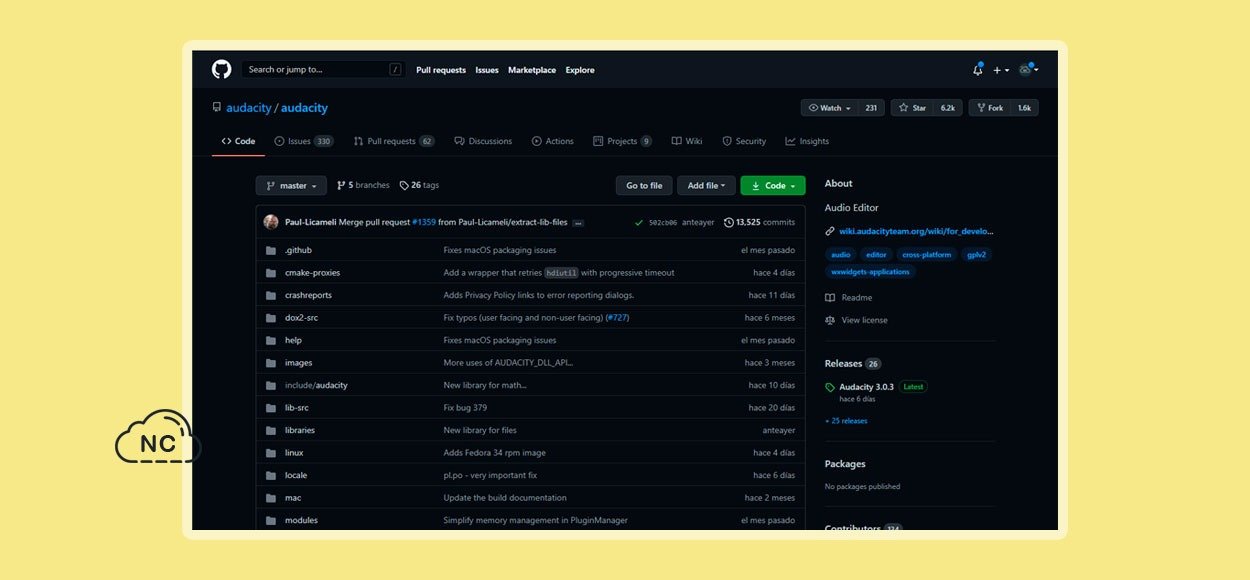The height and width of the screenshot is (580, 1250).
Task: Switch to the Wiki tab
Action: tap(687, 141)
